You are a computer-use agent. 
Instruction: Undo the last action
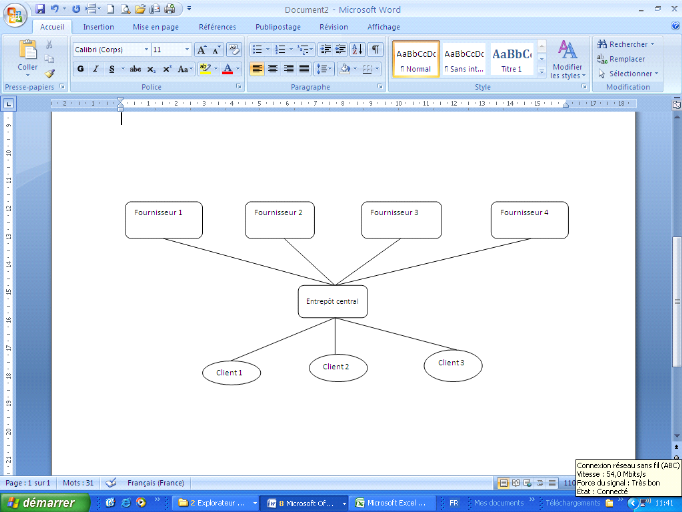[55, 9]
